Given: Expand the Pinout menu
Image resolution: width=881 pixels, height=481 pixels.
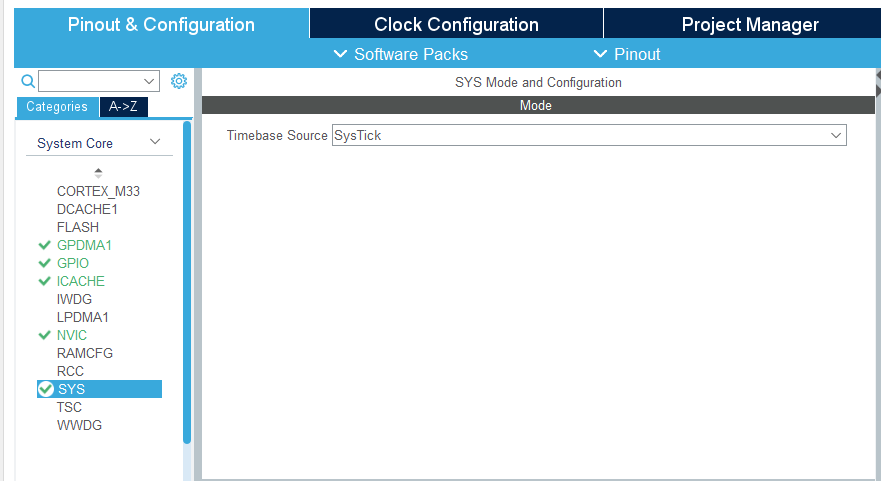Looking at the screenshot, I should (x=627, y=55).
